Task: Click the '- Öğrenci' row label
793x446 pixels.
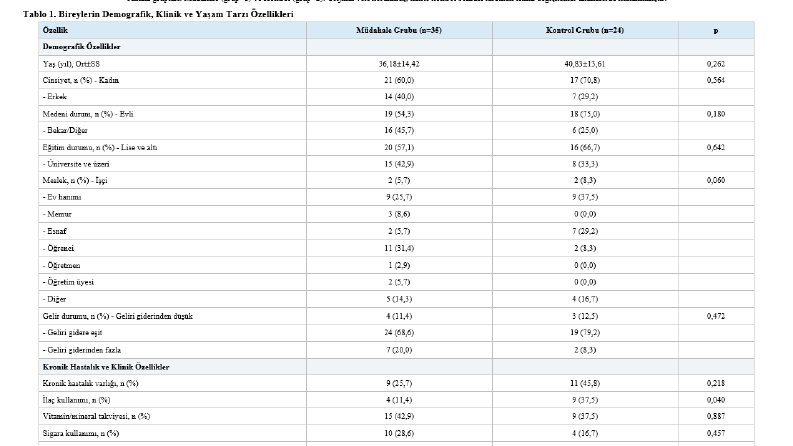Action: point(59,248)
